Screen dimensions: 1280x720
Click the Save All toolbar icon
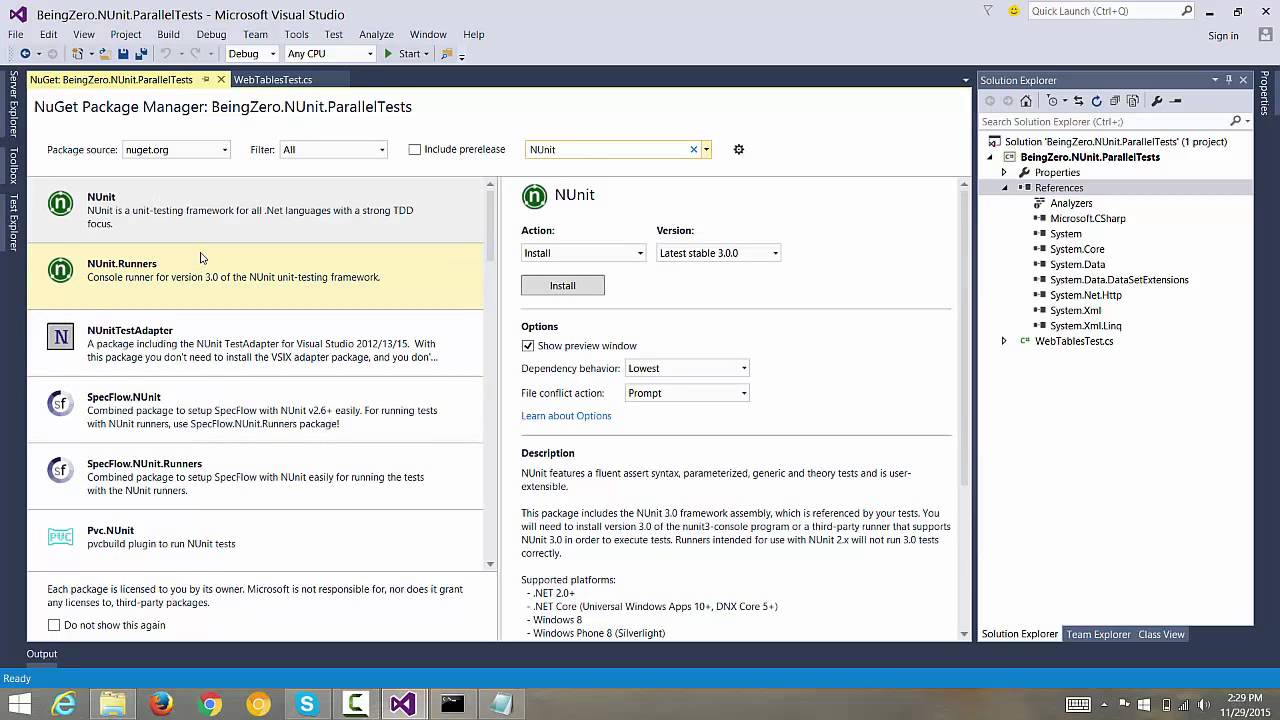coord(141,54)
